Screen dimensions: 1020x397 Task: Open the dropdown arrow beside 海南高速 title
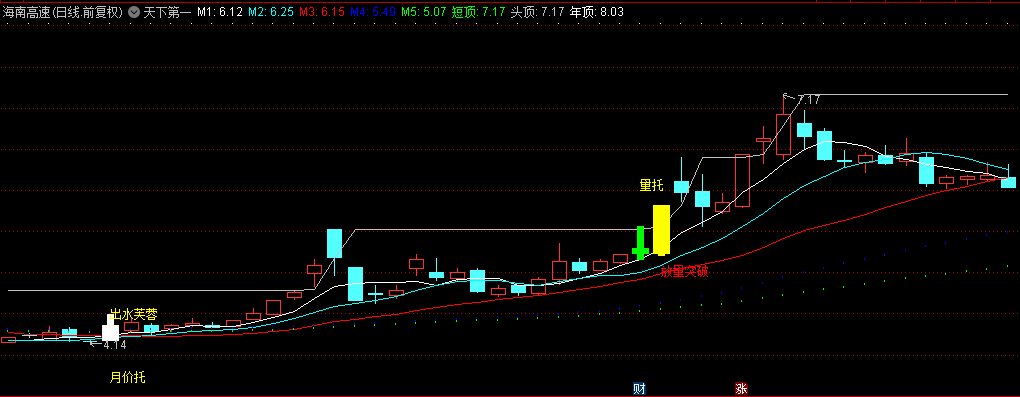point(133,12)
